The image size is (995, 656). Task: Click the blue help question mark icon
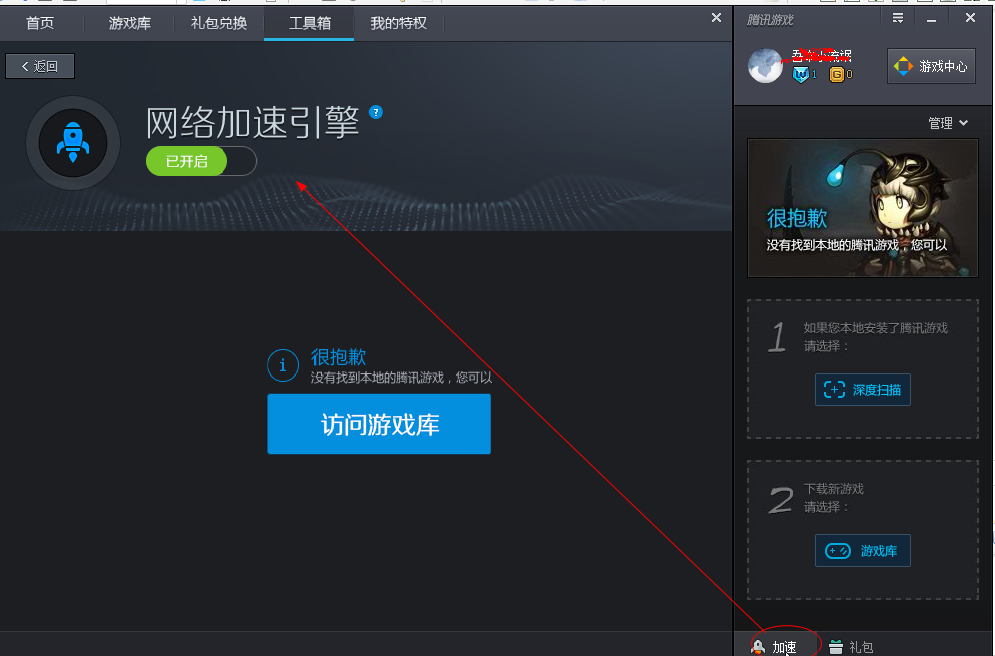[x=376, y=112]
